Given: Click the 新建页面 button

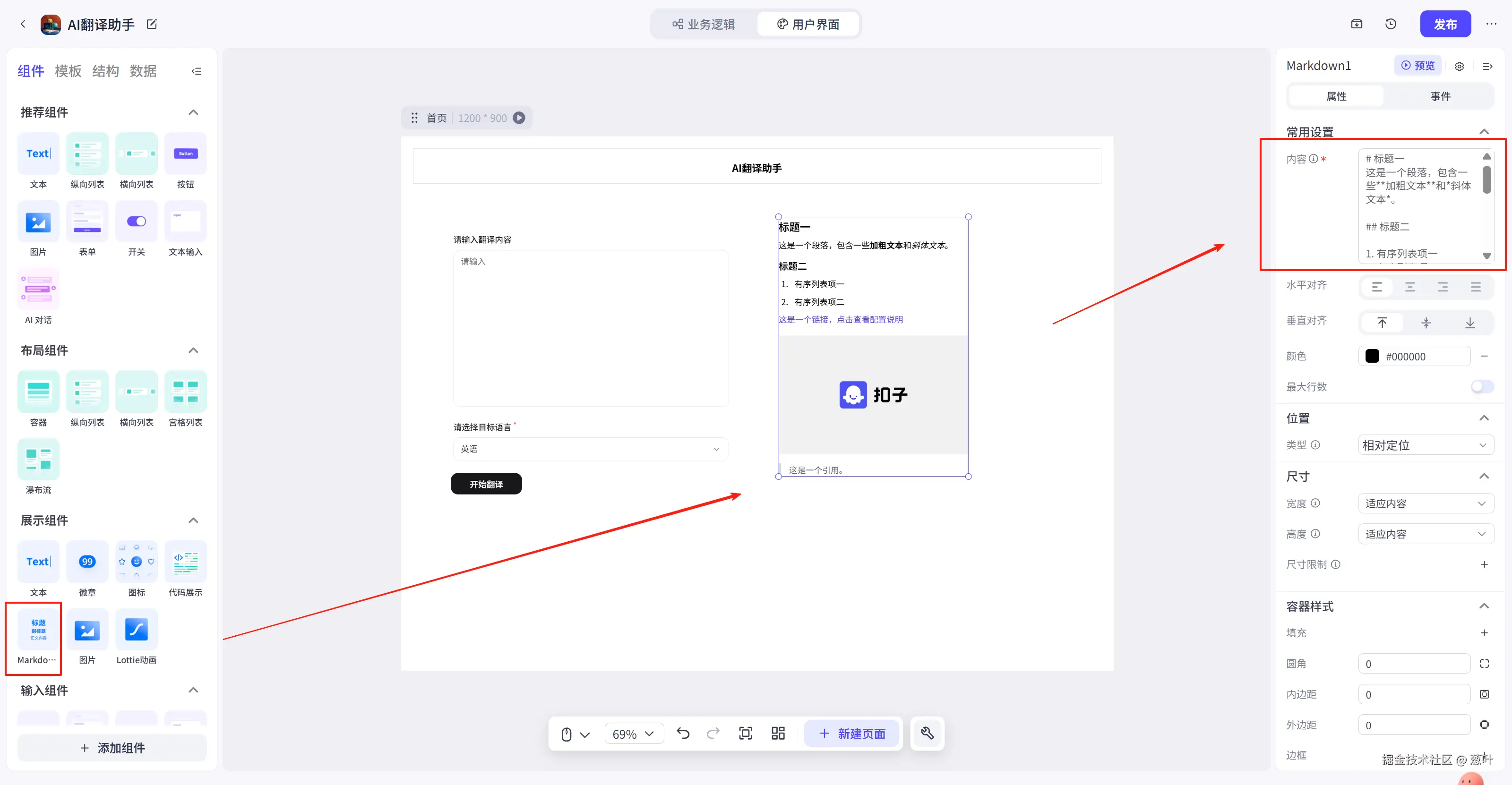Looking at the screenshot, I should point(851,734).
